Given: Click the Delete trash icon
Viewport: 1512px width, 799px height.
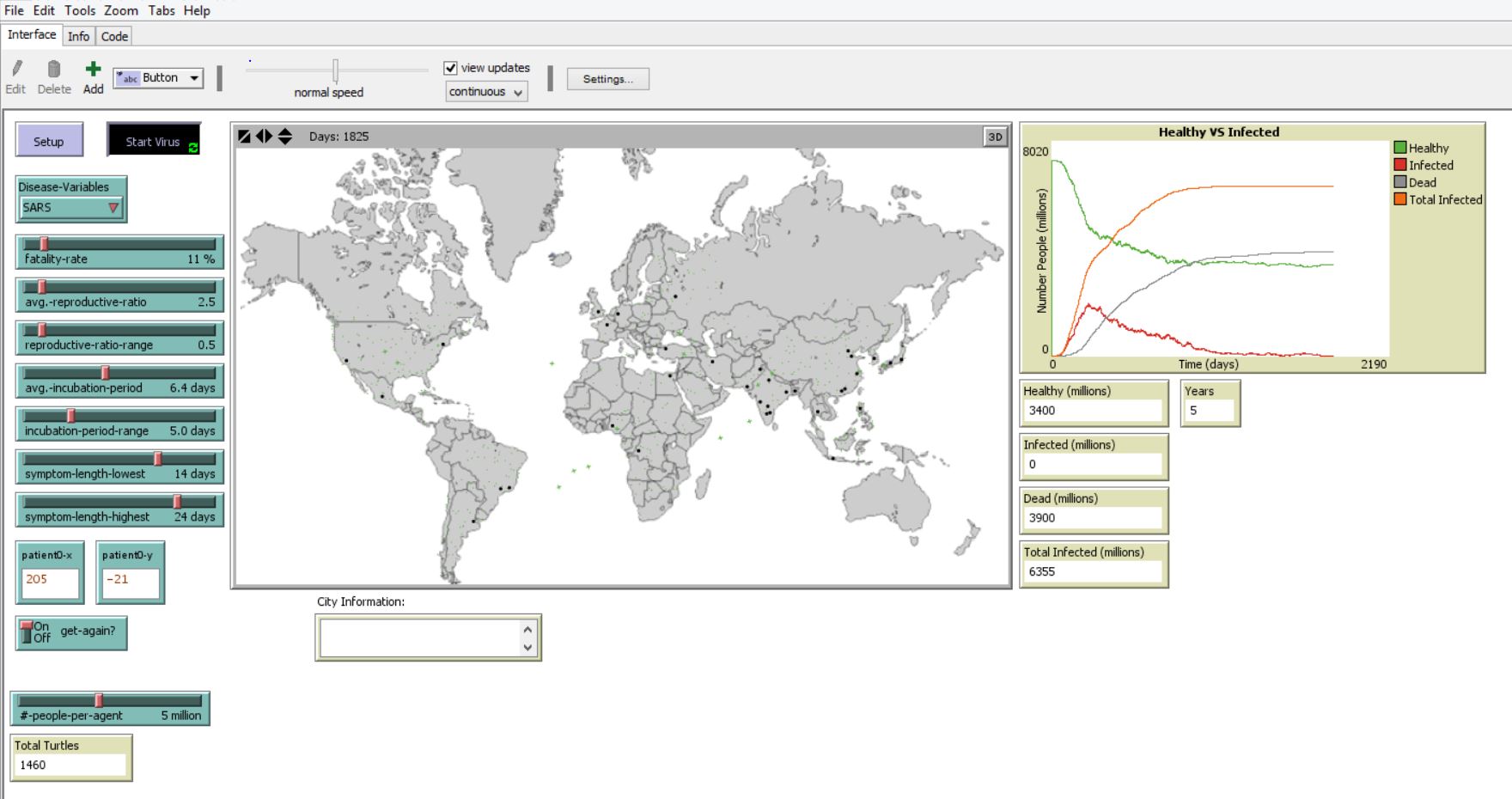Looking at the screenshot, I should point(54,69).
